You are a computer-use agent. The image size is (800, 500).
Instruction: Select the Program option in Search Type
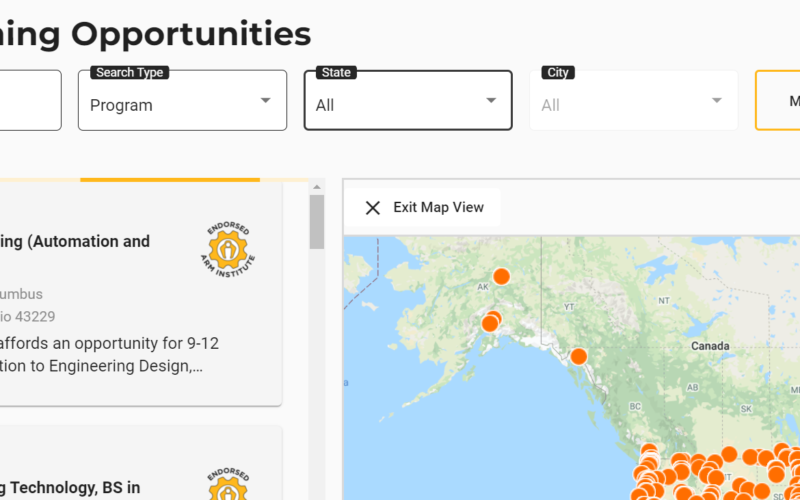coord(122,105)
